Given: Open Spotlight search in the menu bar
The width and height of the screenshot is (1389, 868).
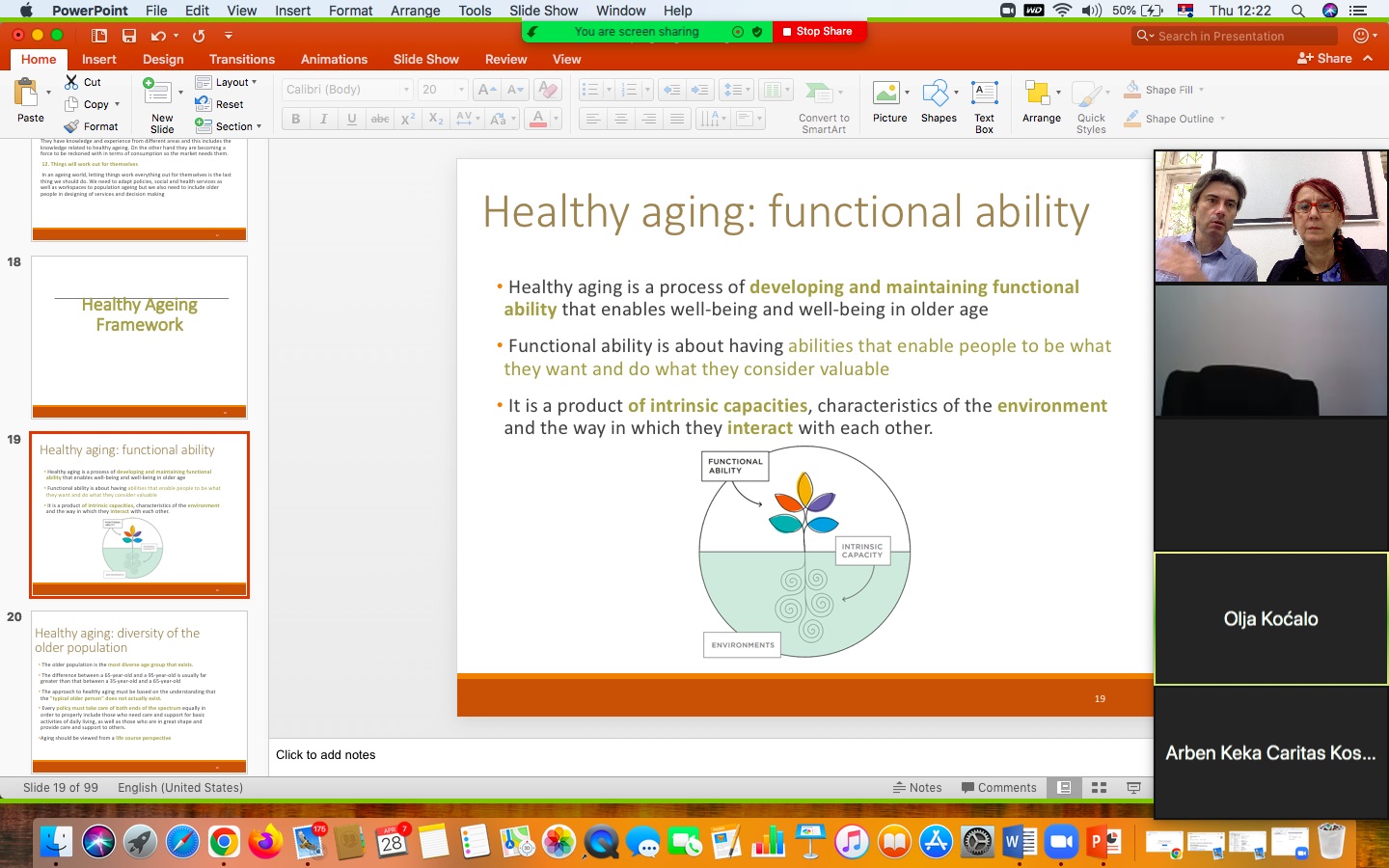Looking at the screenshot, I should click(1297, 11).
